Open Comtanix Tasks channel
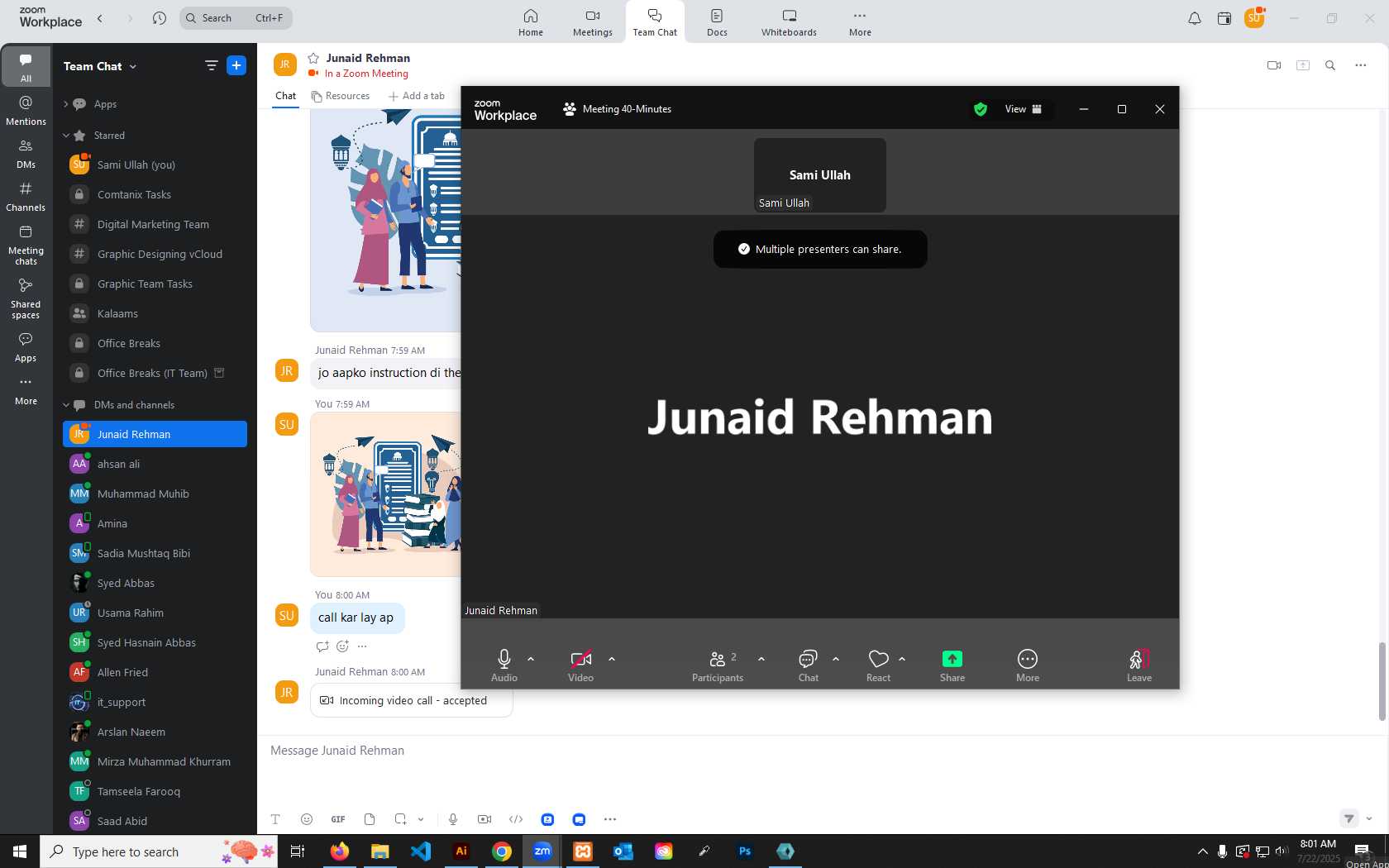1389x868 pixels. coord(155,194)
